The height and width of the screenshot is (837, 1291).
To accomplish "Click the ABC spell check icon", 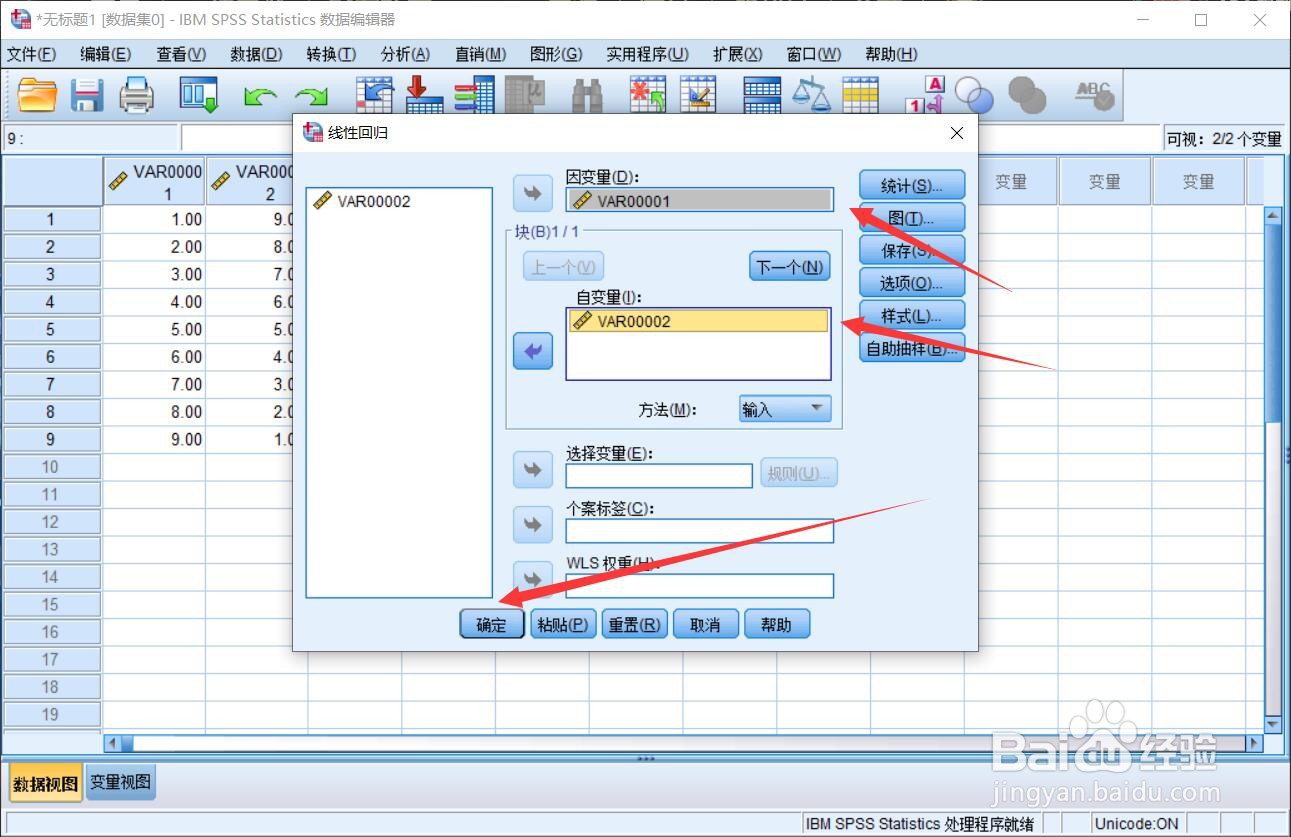I will pos(1094,96).
